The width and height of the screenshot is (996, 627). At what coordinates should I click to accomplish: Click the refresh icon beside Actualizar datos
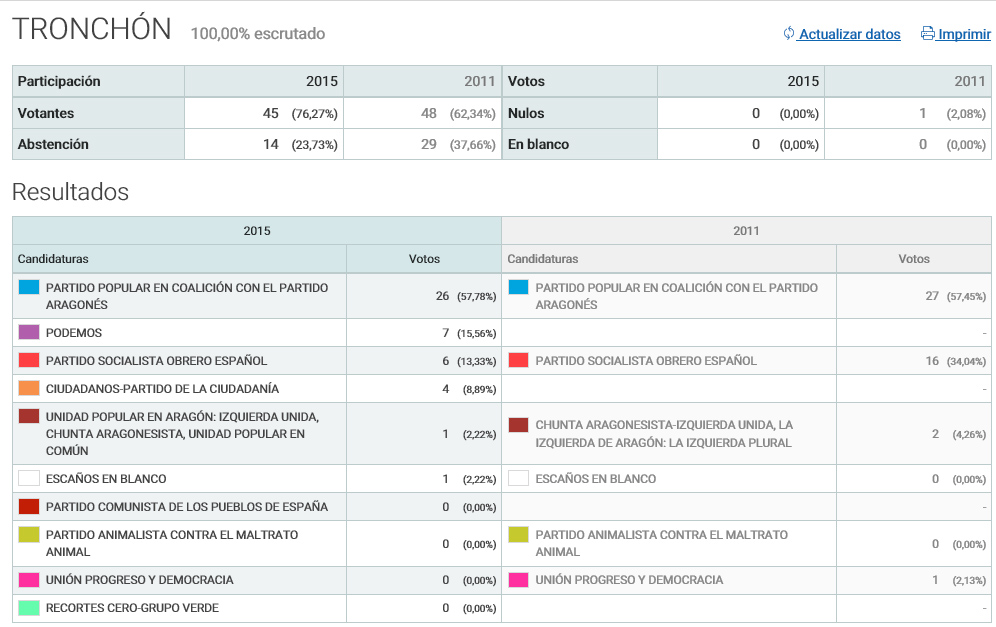pos(788,34)
